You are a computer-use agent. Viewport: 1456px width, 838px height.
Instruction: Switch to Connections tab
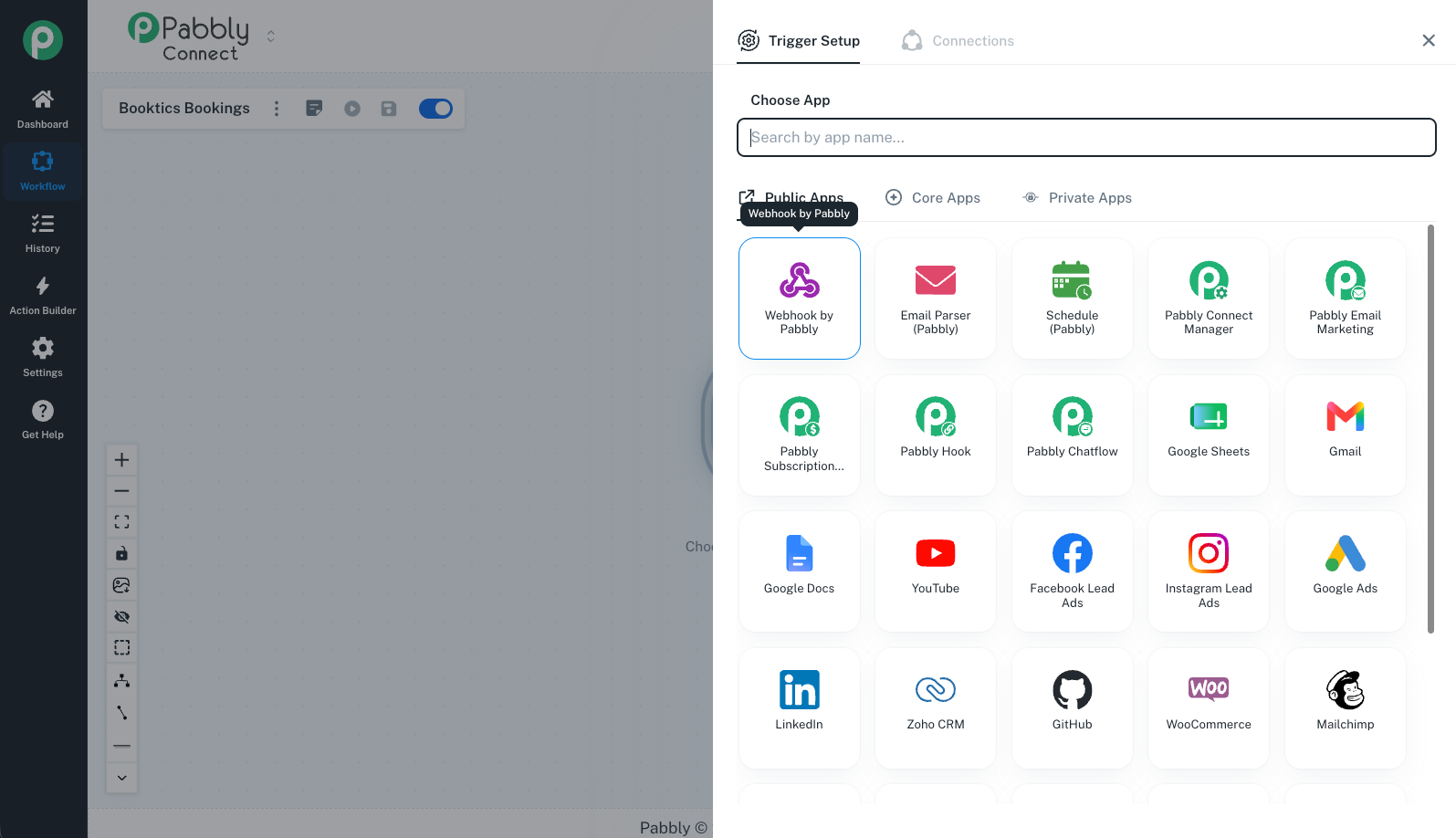(958, 41)
